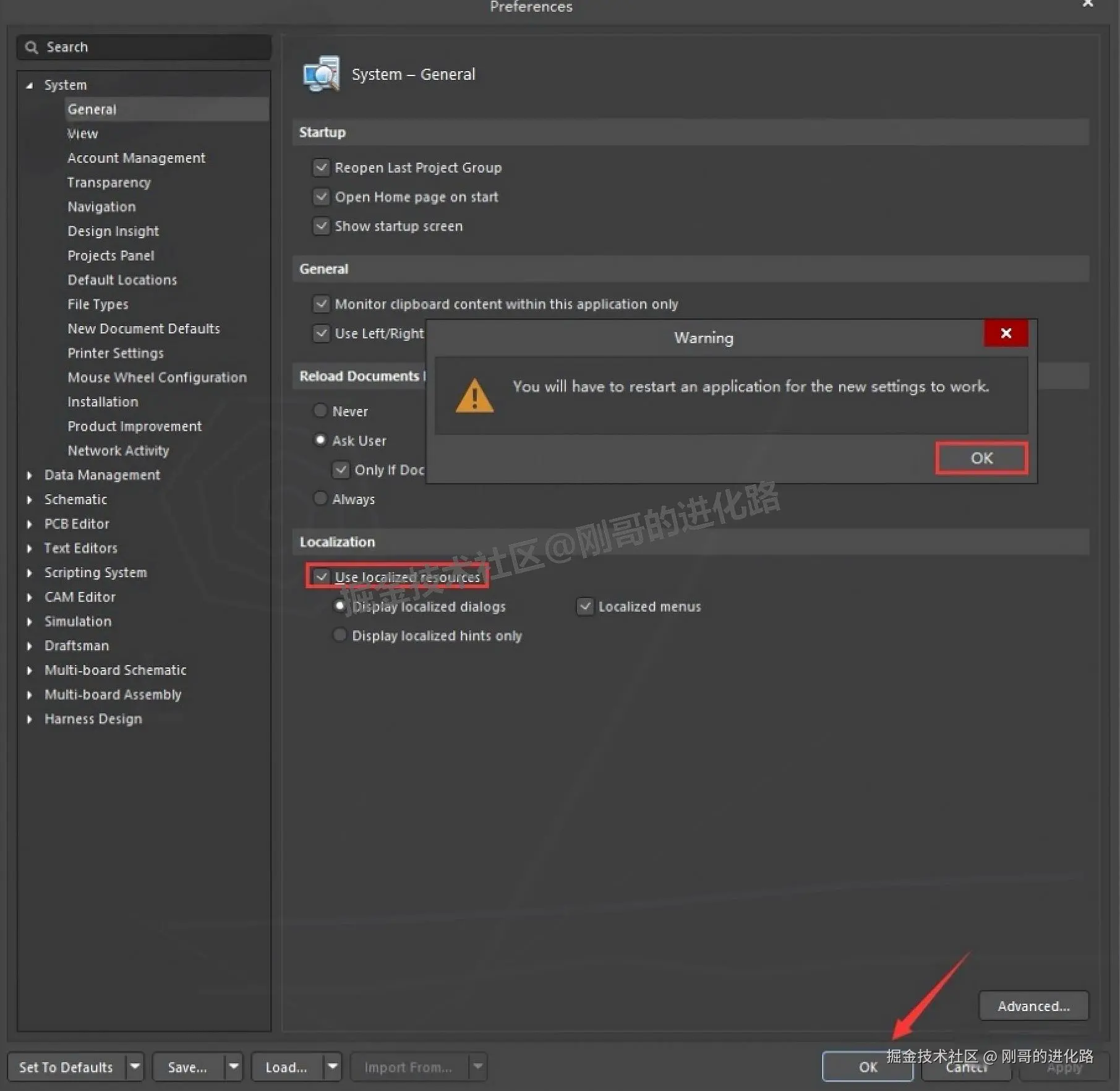Click the Load... button
The height and width of the screenshot is (1091, 1120).
coord(286,1067)
